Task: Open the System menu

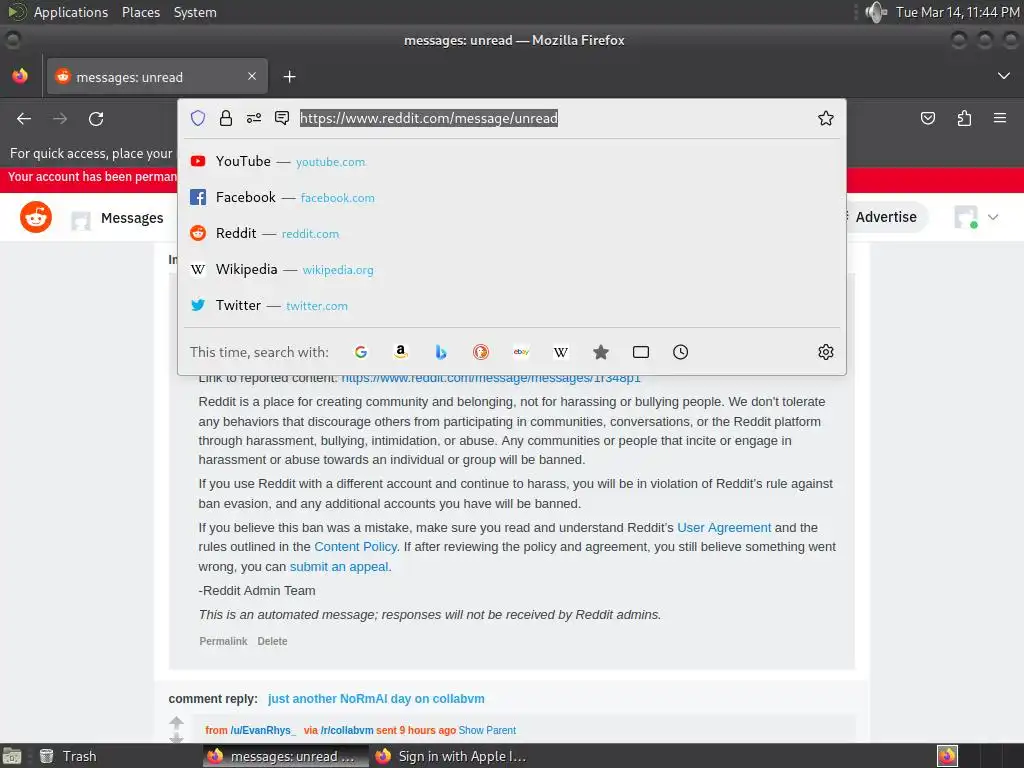Action: click(x=195, y=12)
